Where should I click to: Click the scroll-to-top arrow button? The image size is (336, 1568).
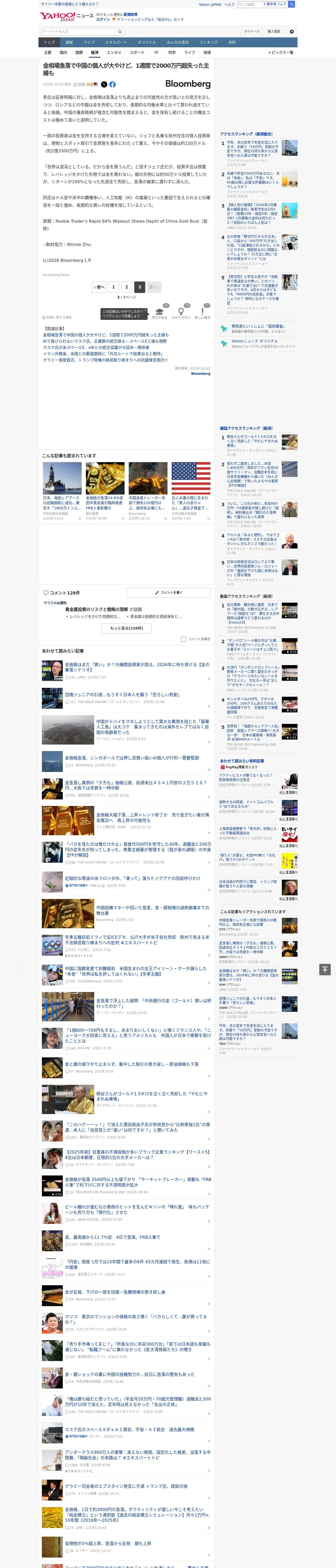[x=325, y=969]
